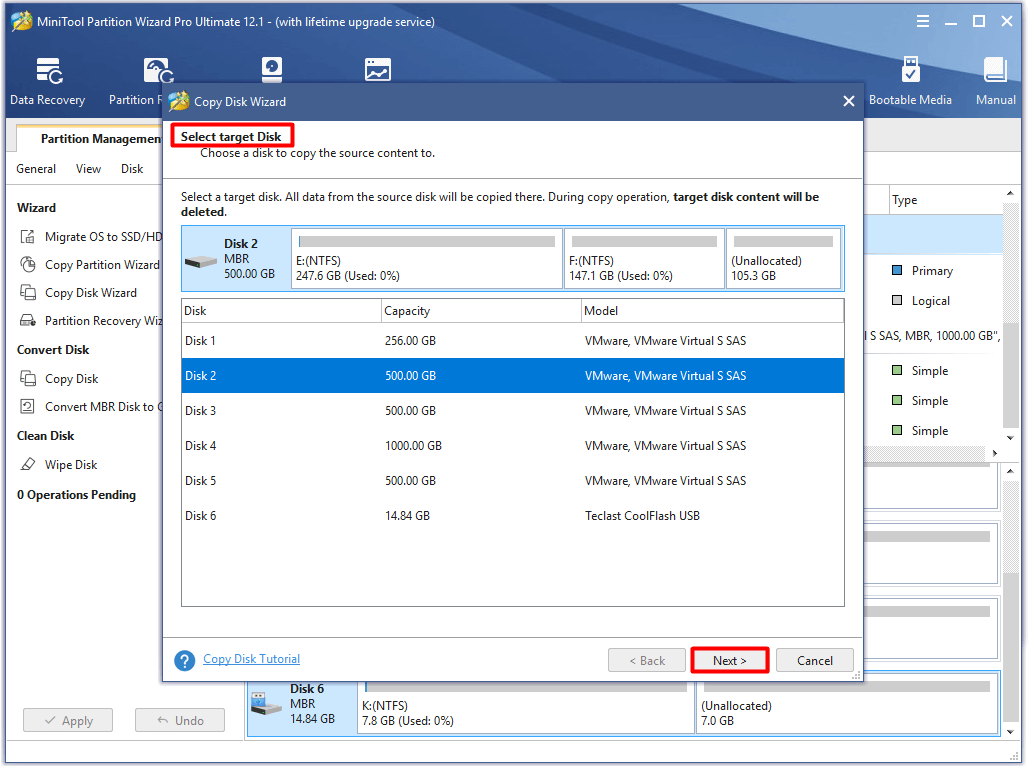This screenshot has height=766, width=1028.
Task: Click the Primary blue color legend square
Action: (x=897, y=270)
